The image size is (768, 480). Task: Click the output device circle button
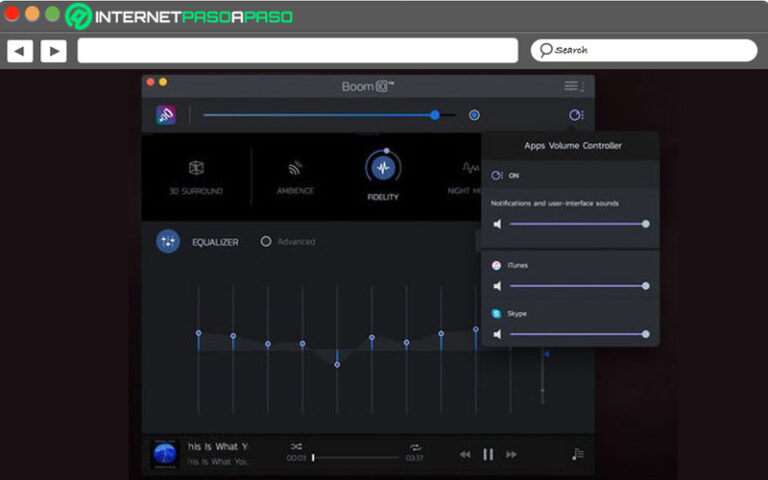click(474, 115)
